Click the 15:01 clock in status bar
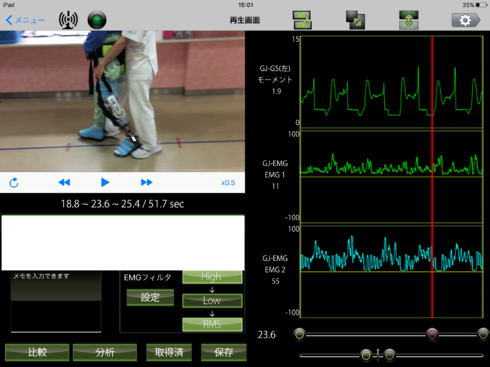The height and width of the screenshot is (367, 490). (x=246, y=5)
